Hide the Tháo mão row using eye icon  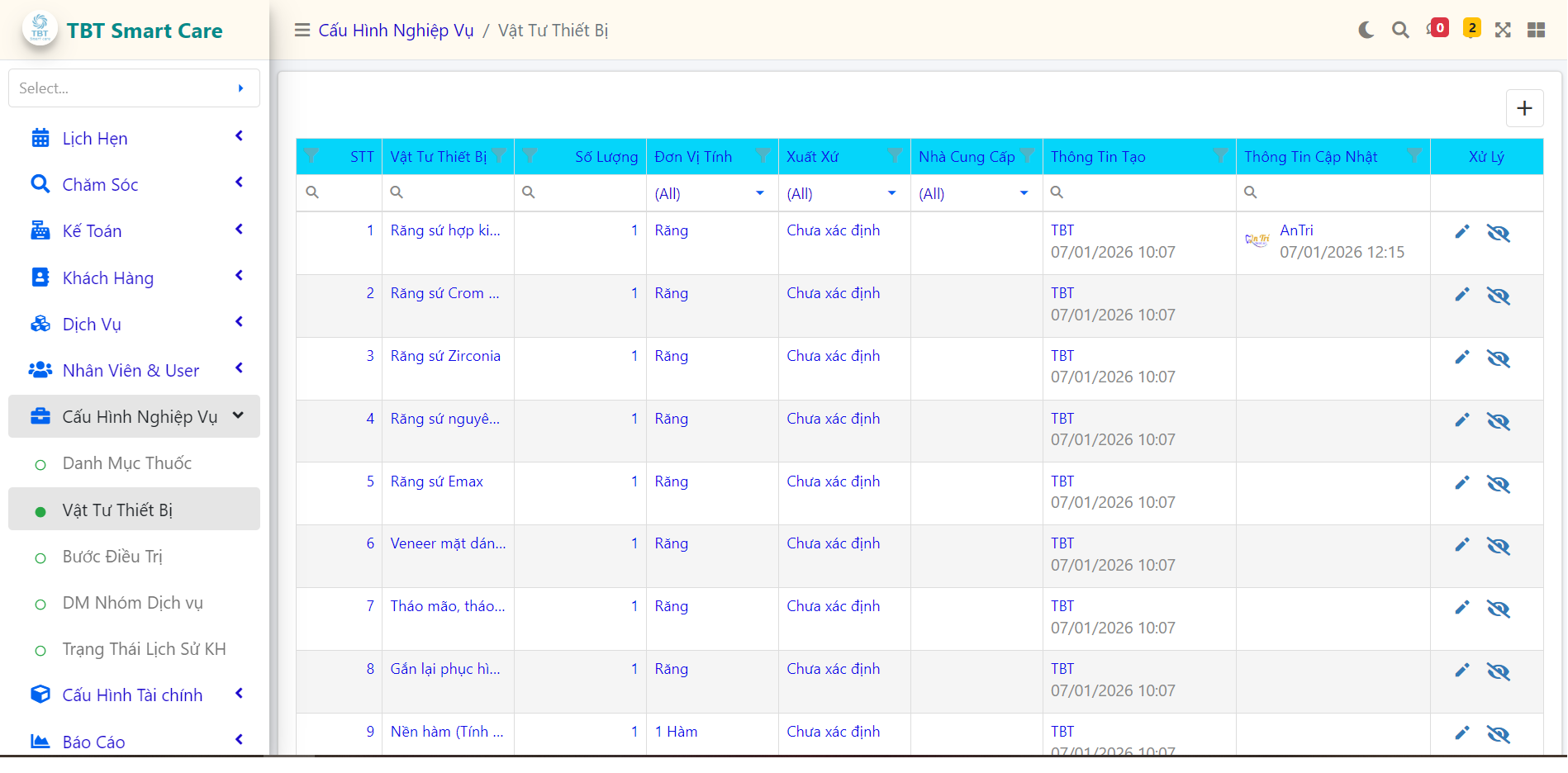(x=1498, y=609)
